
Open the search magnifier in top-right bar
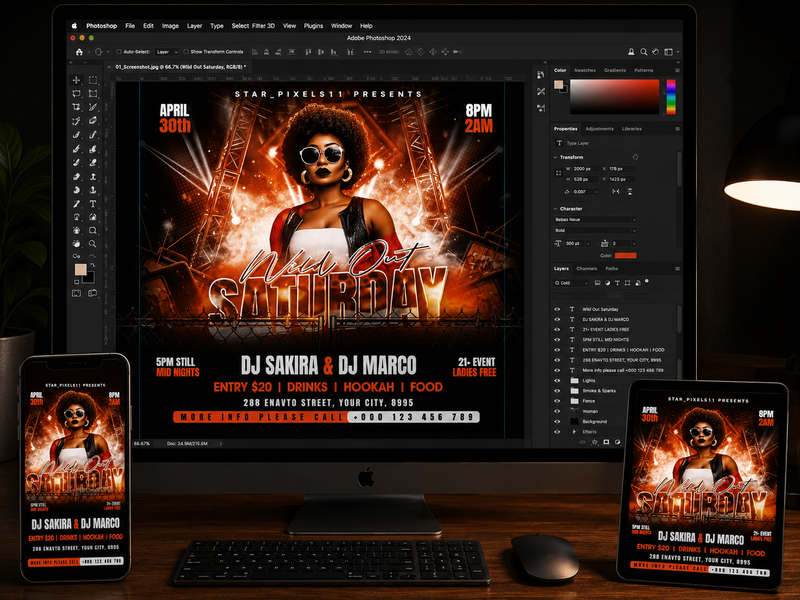pyautogui.click(x=644, y=52)
